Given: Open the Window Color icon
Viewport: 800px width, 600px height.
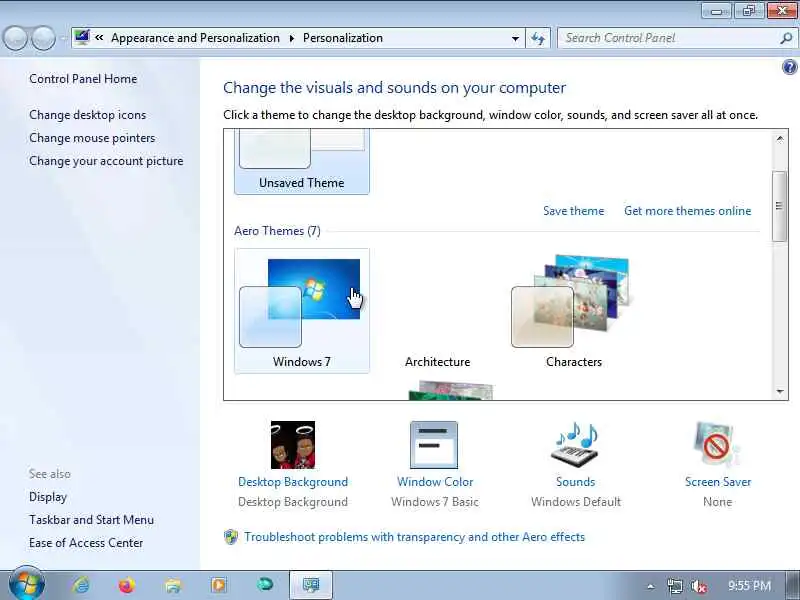Looking at the screenshot, I should tap(434, 444).
